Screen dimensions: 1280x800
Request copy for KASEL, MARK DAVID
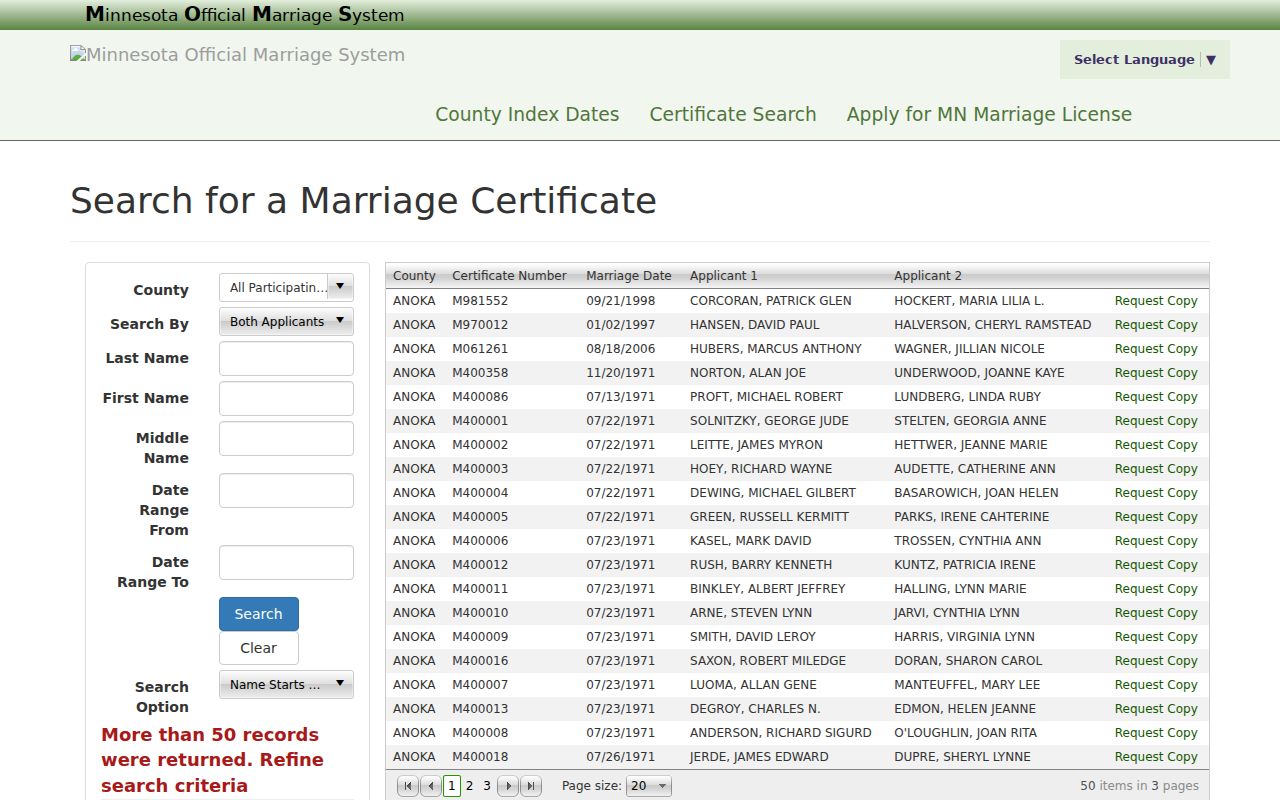tap(1156, 541)
